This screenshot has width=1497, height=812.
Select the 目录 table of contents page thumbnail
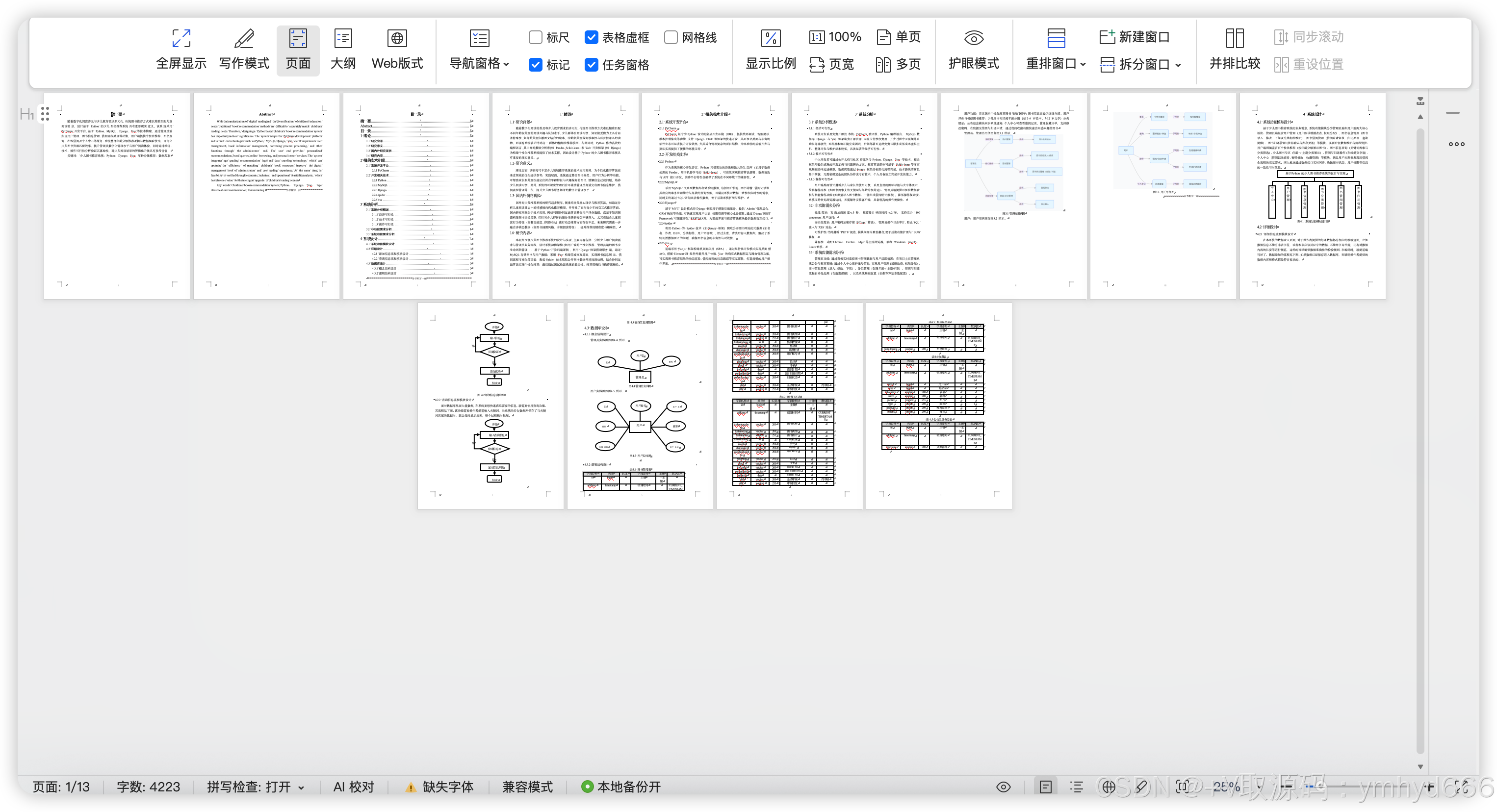415,196
